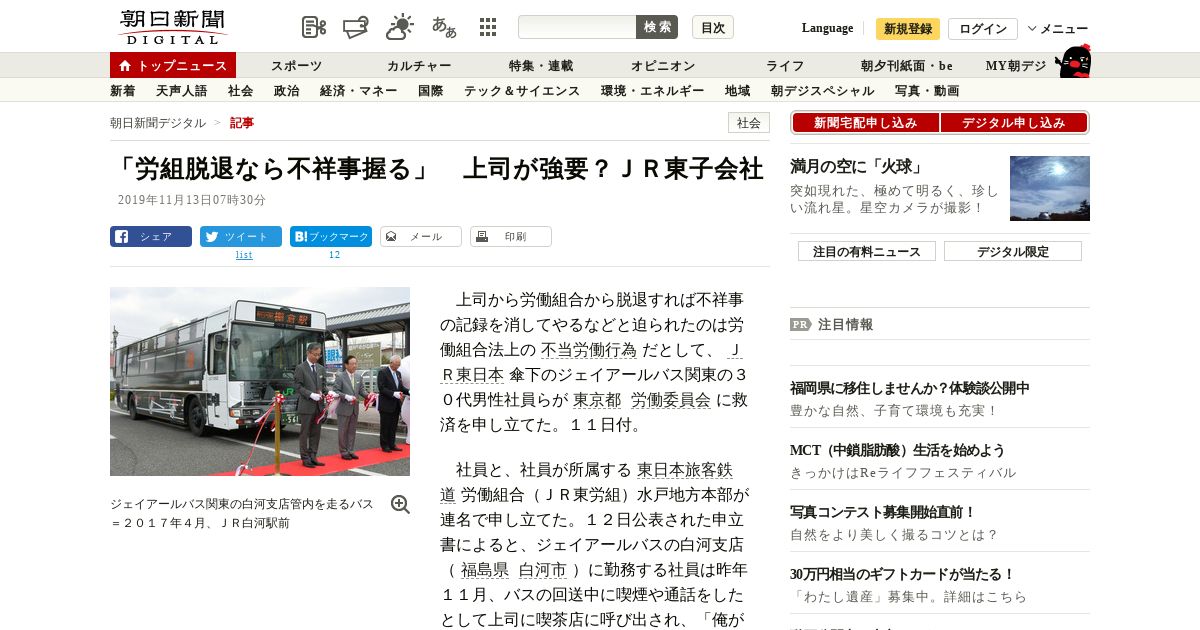Open the 目次 contents button
Screen dimensions: 1200x630
[713, 27]
